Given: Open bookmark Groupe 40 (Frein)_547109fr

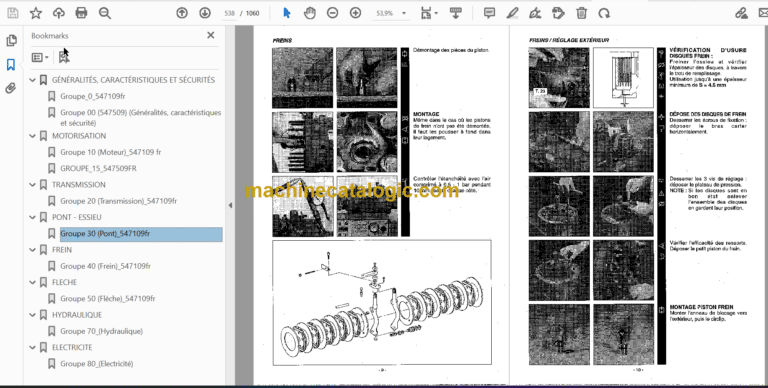Looking at the screenshot, I should click(x=105, y=266).
